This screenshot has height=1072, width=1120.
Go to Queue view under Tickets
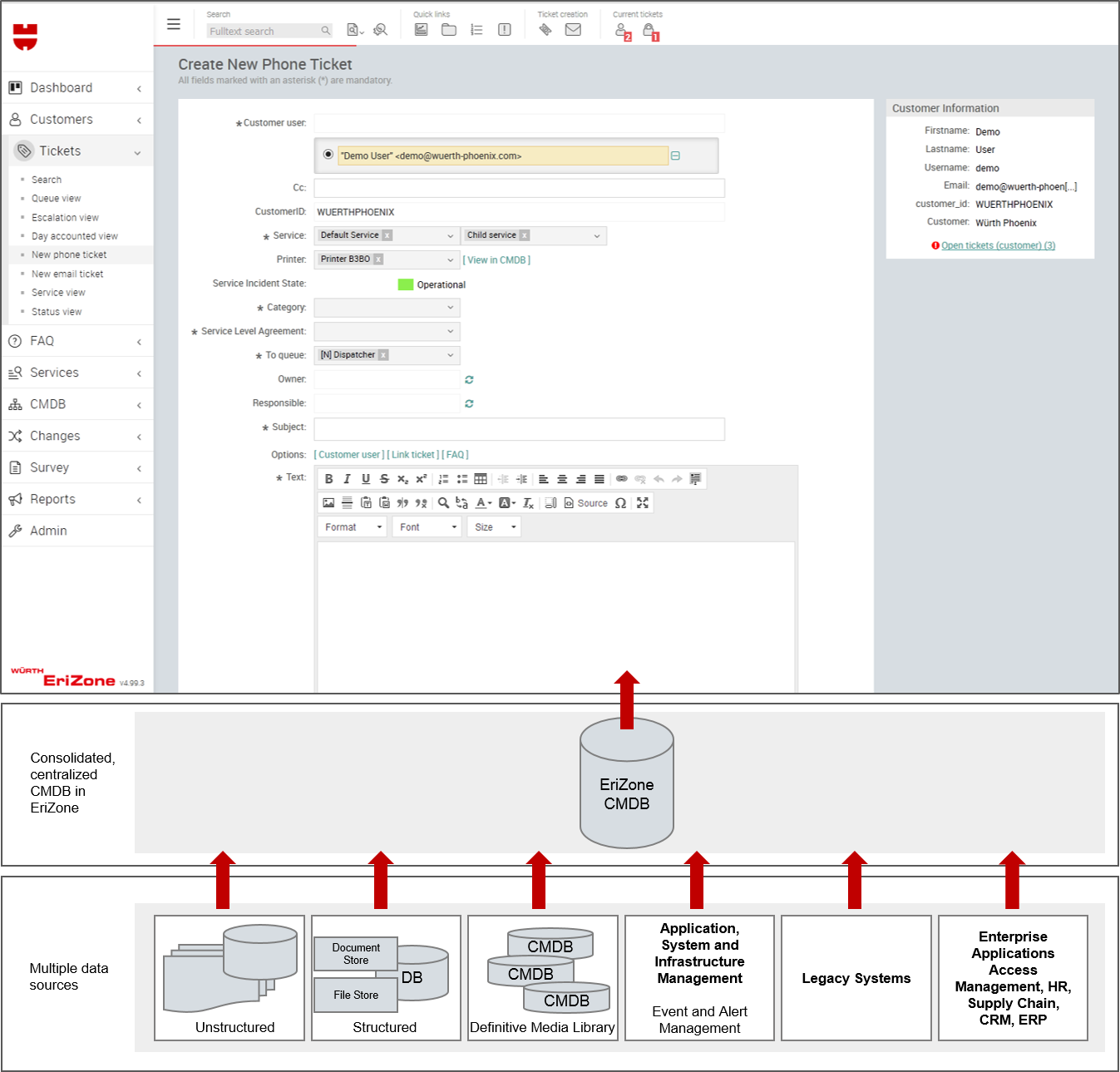57,199
